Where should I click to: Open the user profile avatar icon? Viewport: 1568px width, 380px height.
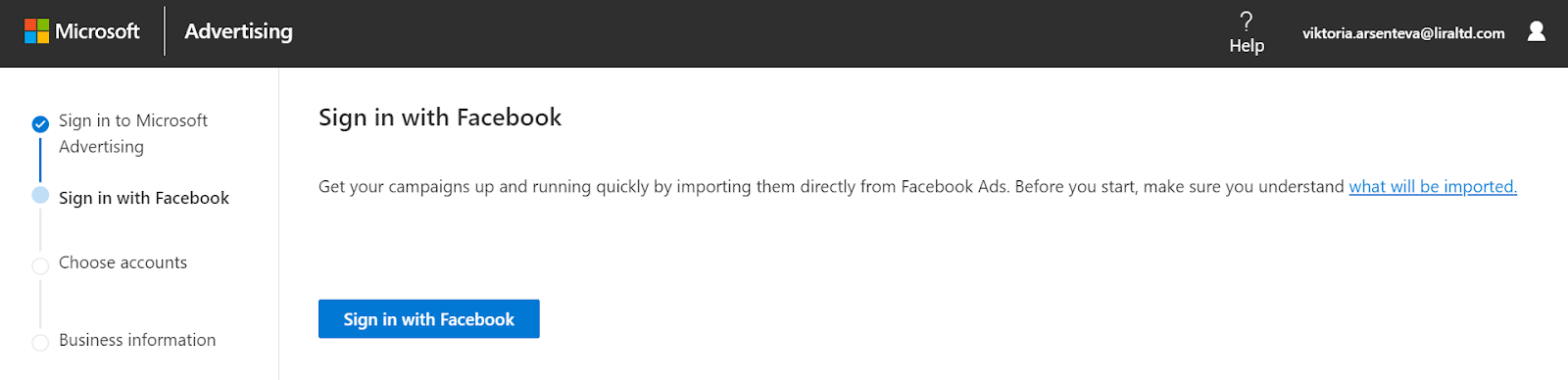pyautogui.click(x=1537, y=31)
